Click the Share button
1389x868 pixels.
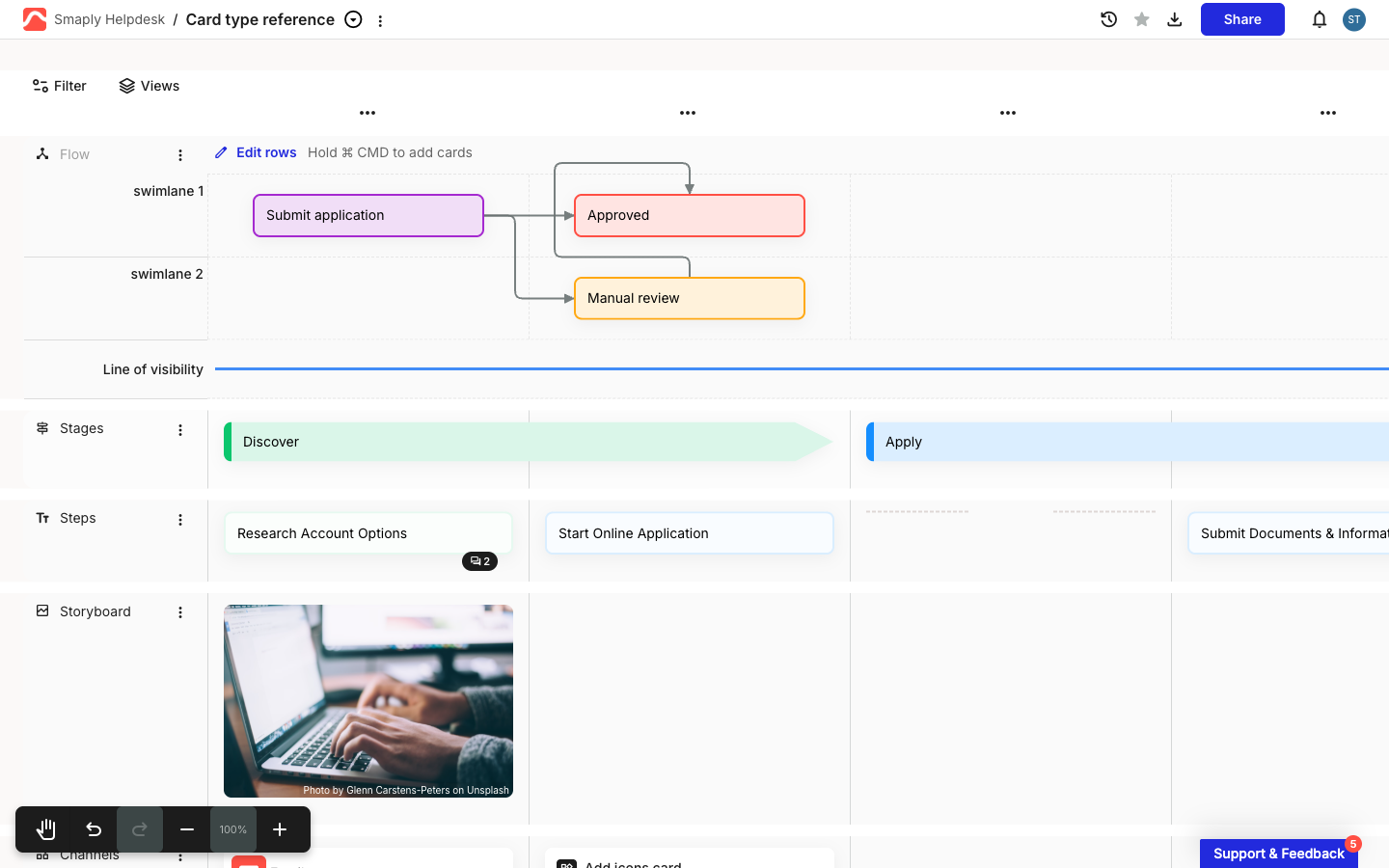[x=1242, y=19]
